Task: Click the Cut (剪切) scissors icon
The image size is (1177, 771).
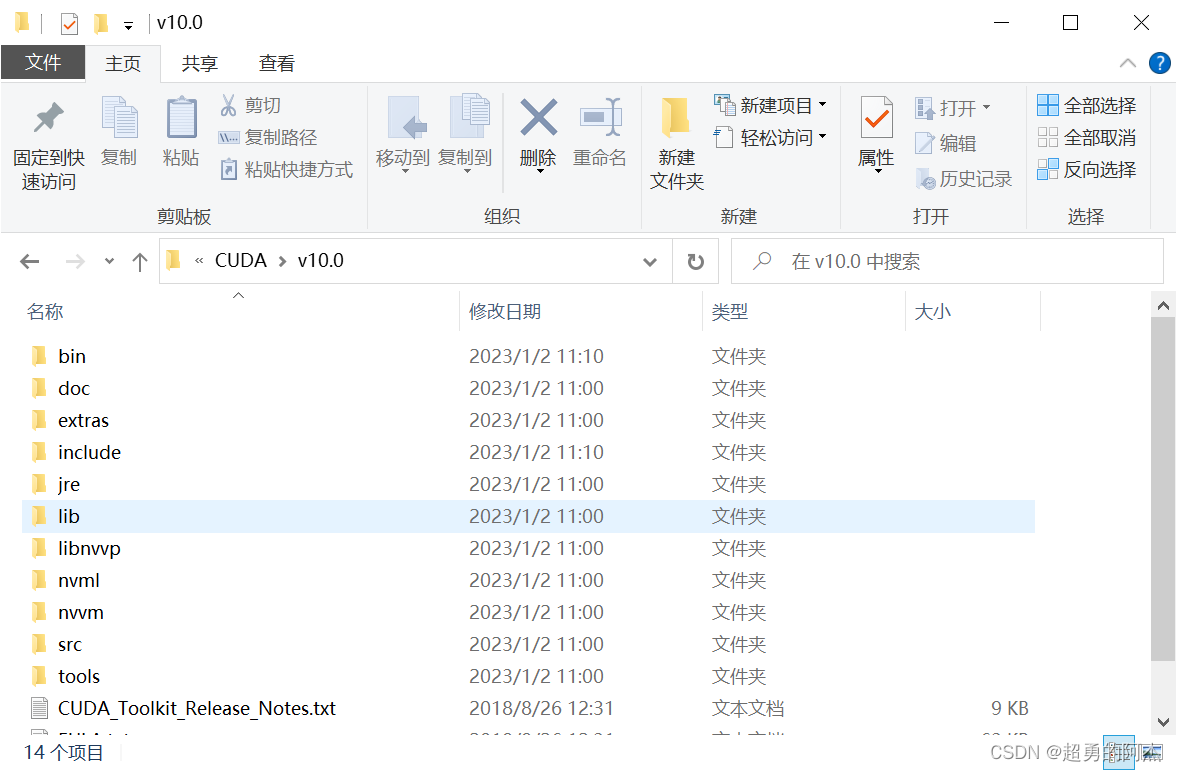Action: (x=228, y=105)
